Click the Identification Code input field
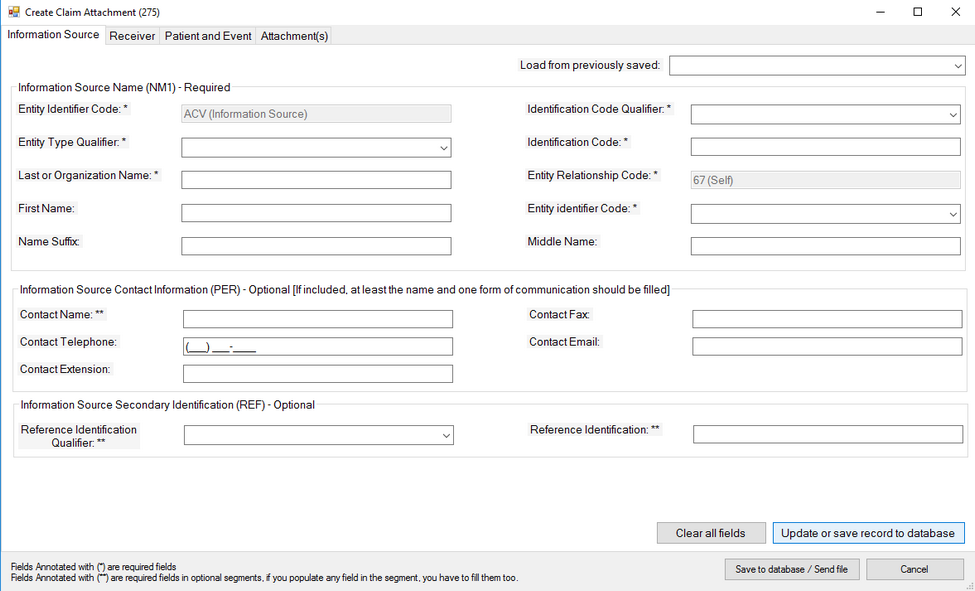975x591 pixels. tap(826, 146)
